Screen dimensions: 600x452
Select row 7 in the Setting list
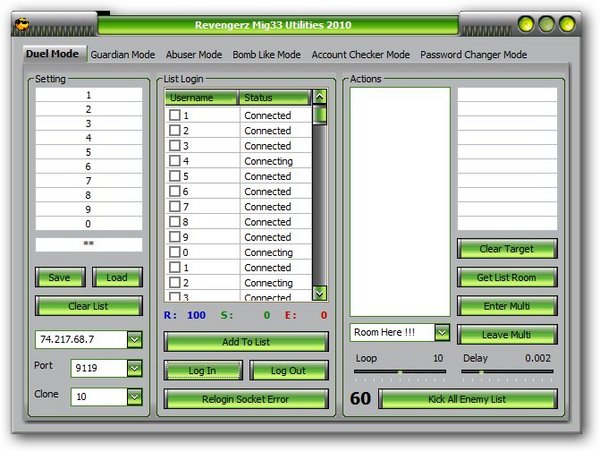pos(89,181)
